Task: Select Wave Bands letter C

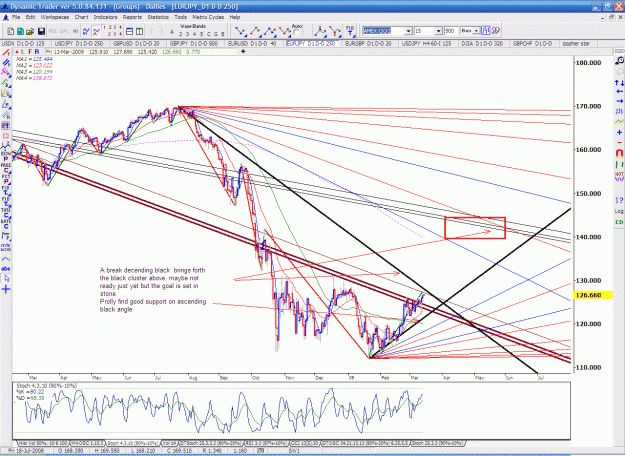Action: pos(209,34)
